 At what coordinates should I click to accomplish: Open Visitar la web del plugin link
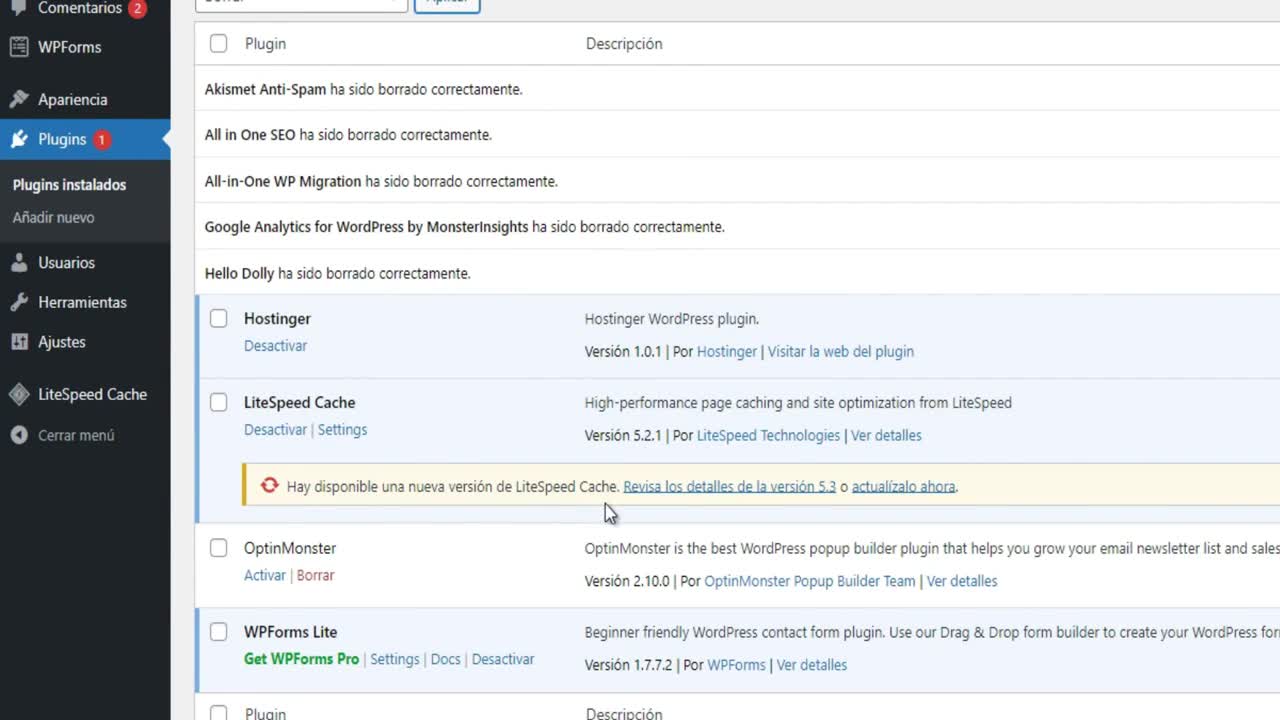[841, 352]
